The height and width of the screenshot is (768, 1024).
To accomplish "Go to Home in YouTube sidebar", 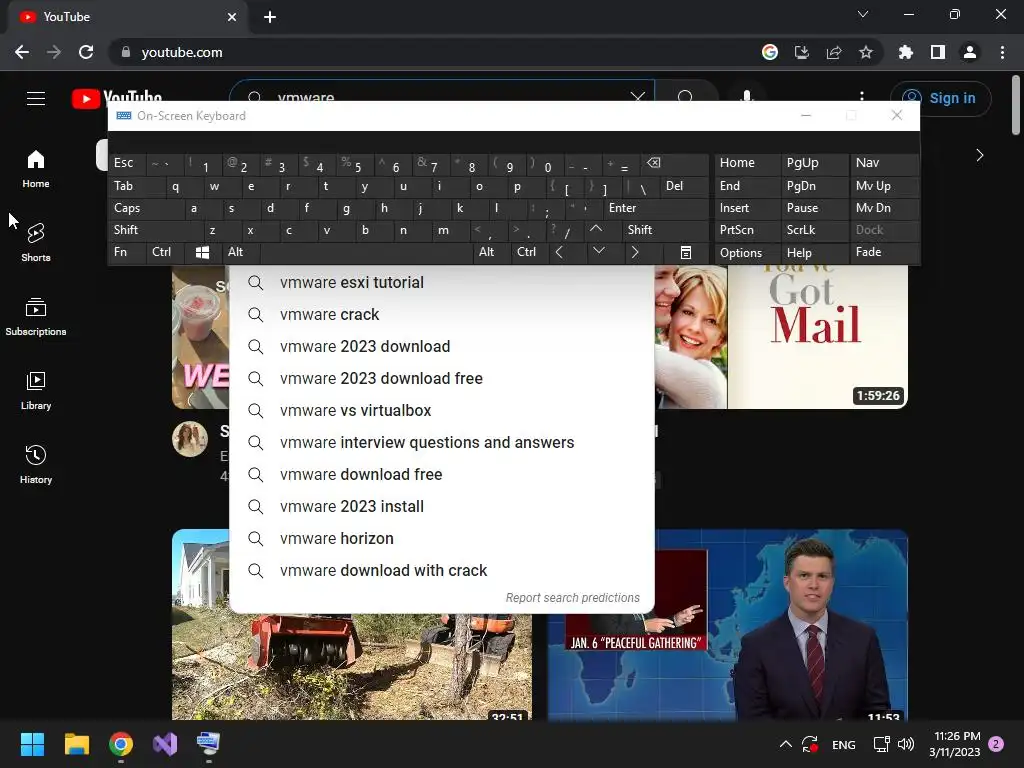I will (36, 168).
